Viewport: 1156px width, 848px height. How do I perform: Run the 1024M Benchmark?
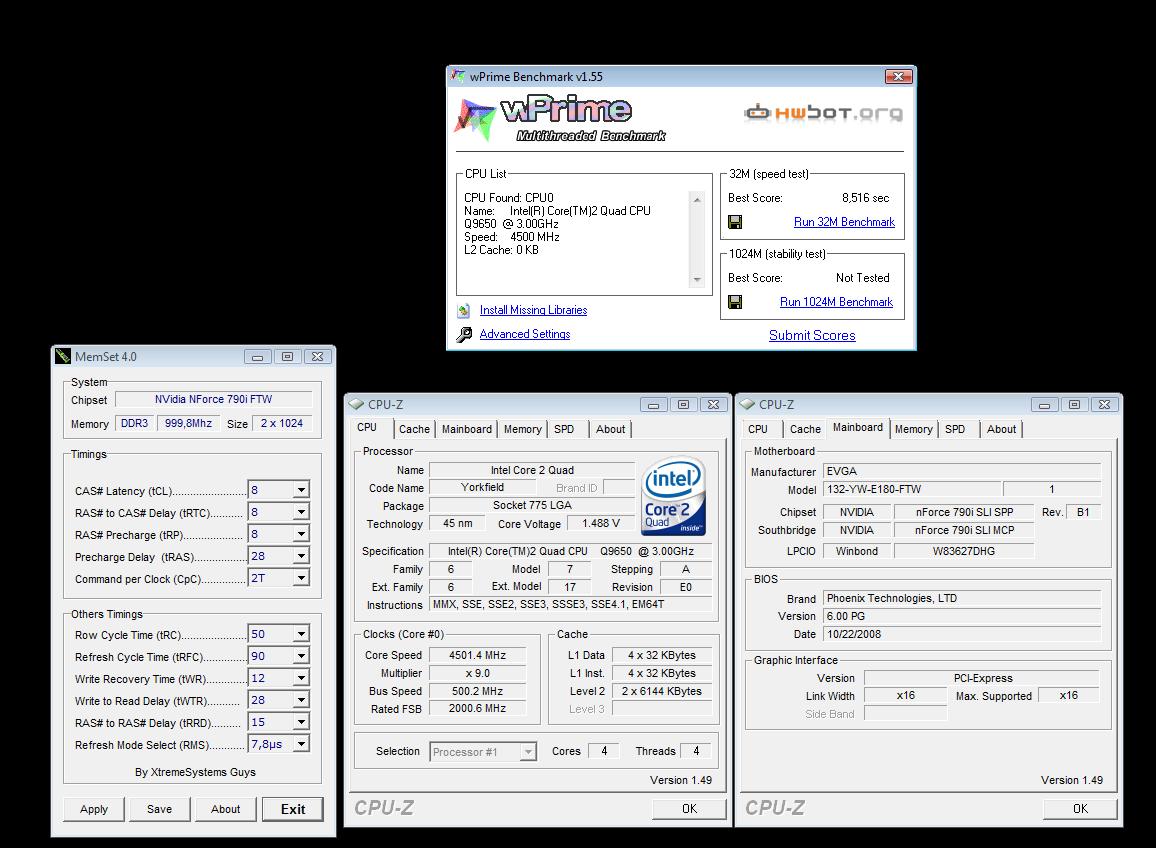[x=836, y=302]
